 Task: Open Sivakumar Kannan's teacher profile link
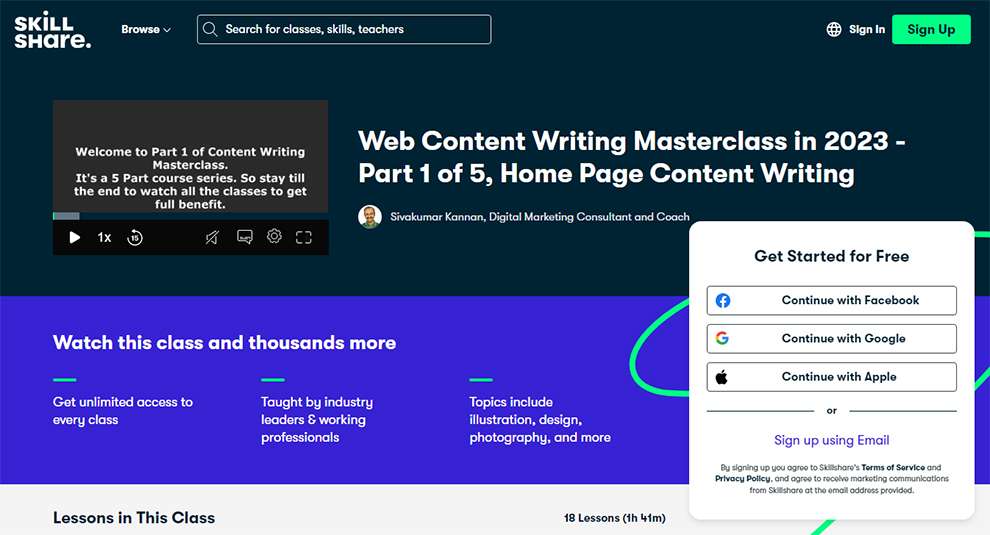(x=539, y=217)
